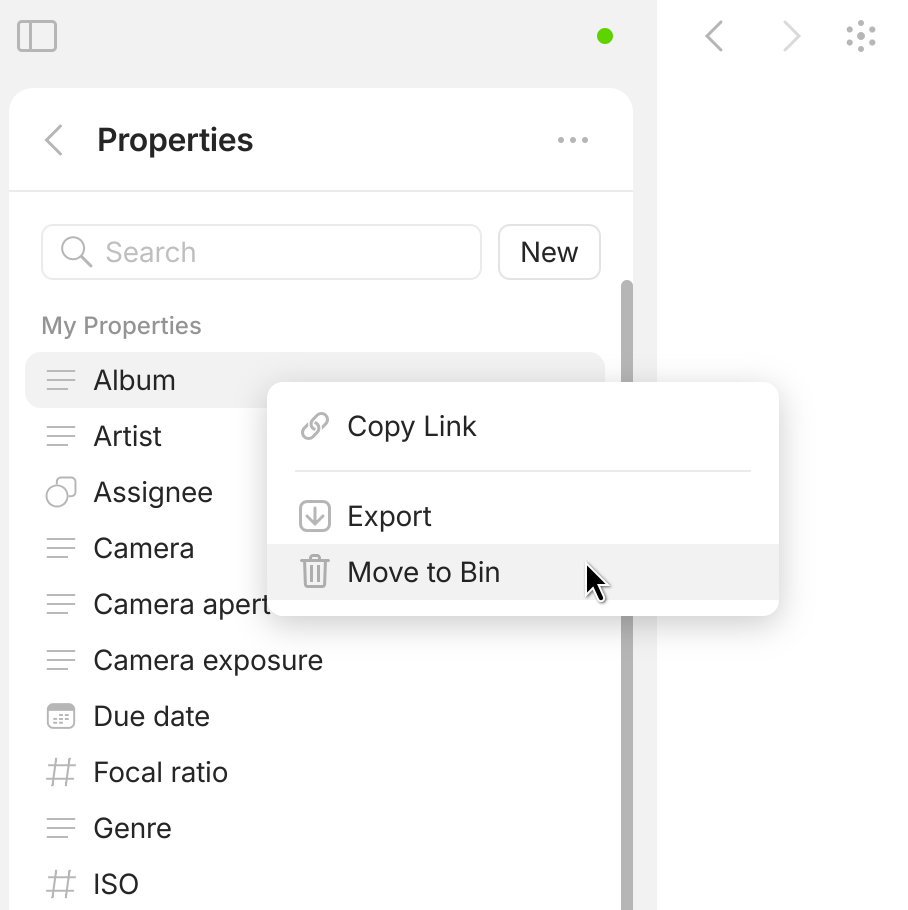
Task: Click the trash icon for Move to Bin
Action: [315, 572]
